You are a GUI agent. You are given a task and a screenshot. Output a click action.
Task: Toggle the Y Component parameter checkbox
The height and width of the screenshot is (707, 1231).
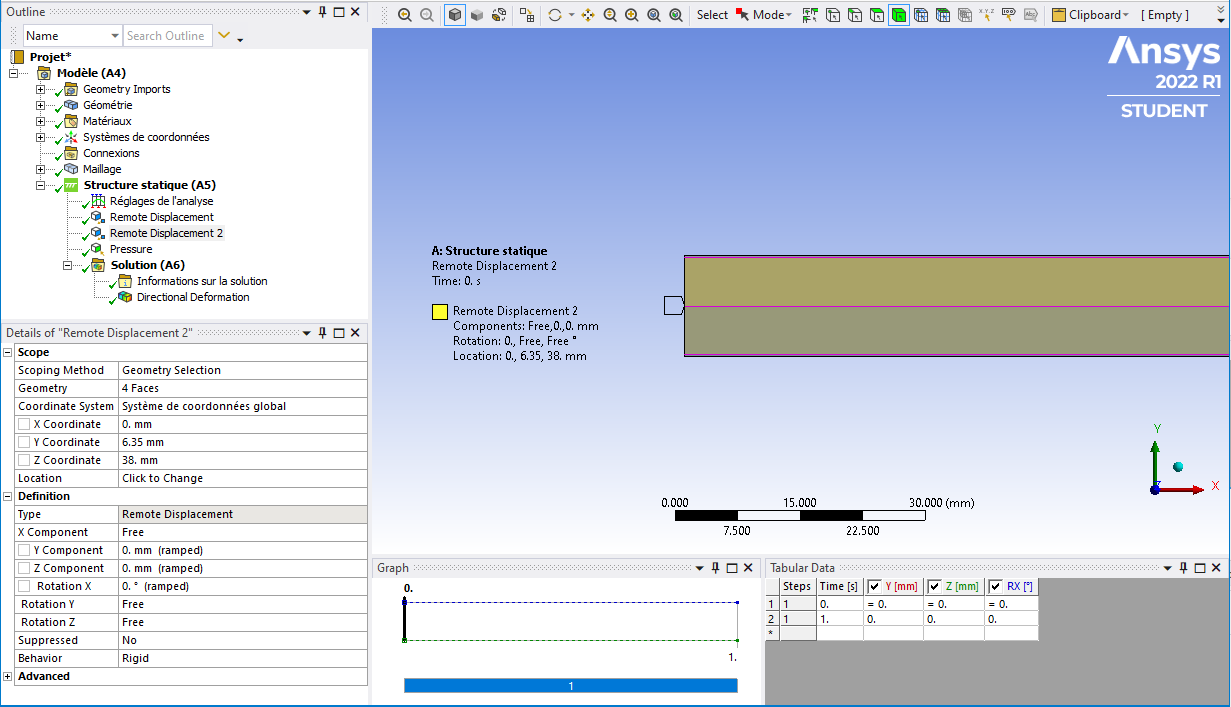coord(24,550)
